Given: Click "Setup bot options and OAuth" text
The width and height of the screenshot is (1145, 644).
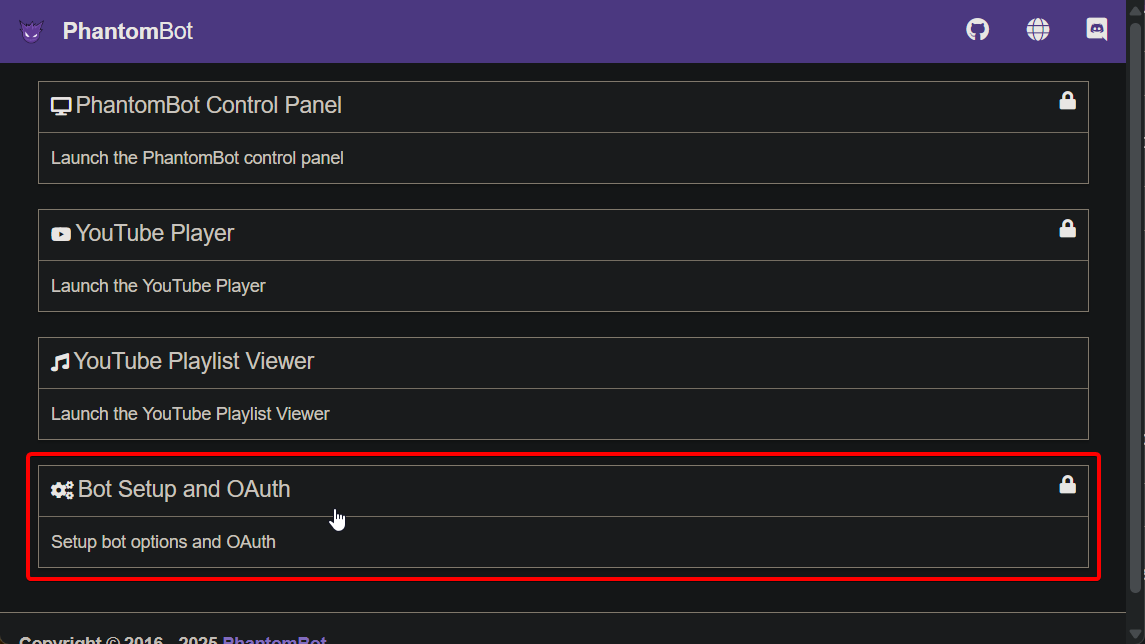Looking at the screenshot, I should point(163,542).
